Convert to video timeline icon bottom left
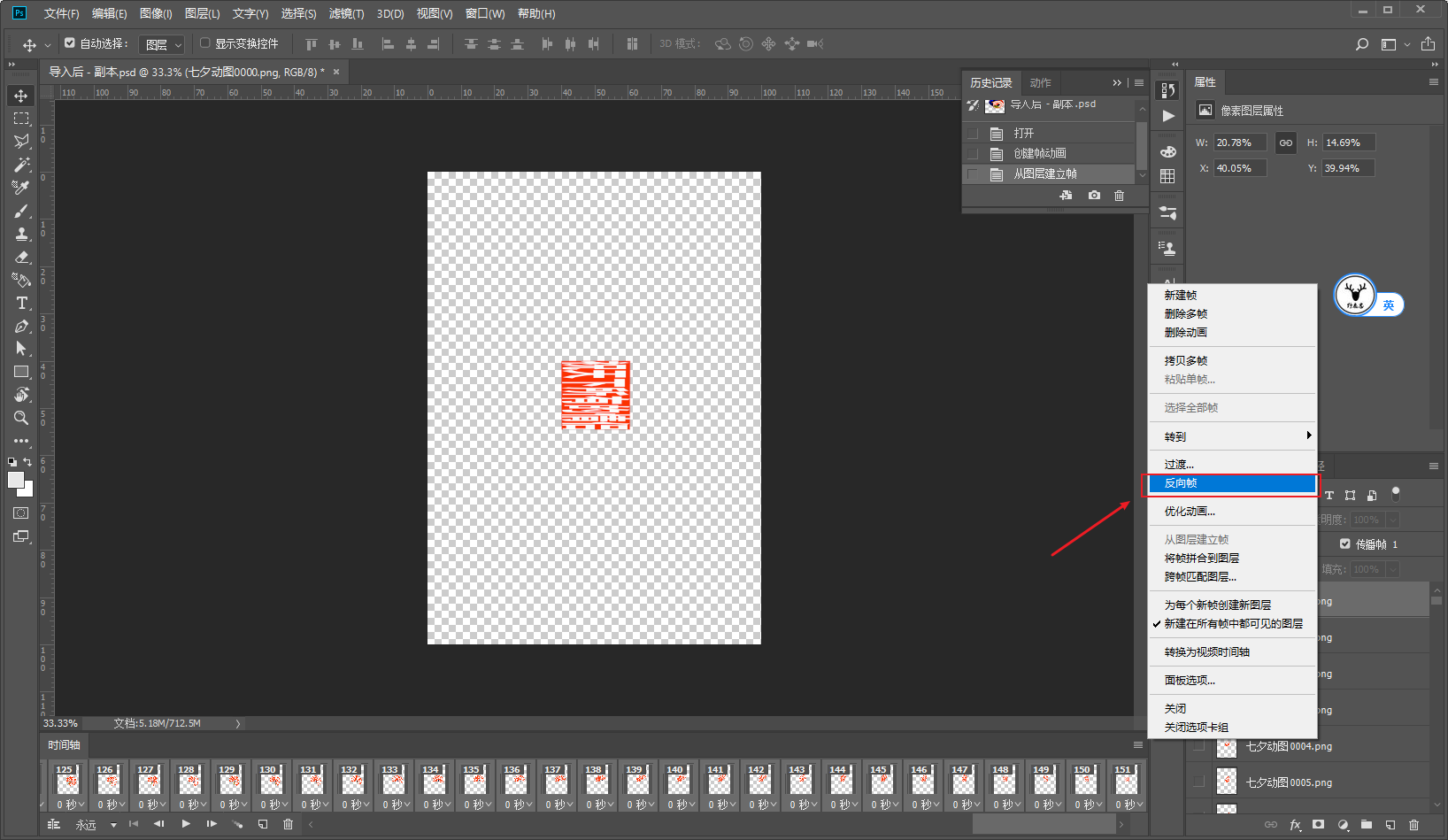Screen dimensions: 1448x840 pos(54,824)
